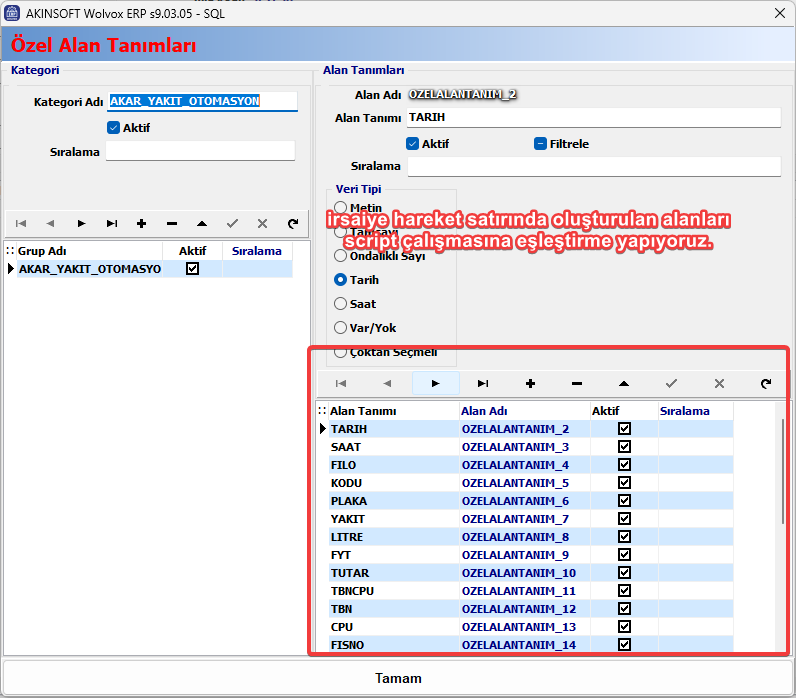Edit field with Alan Tanımları triangle icon
Image resolution: width=796 pixels, height=698 pixels.
tap(624, 383)
